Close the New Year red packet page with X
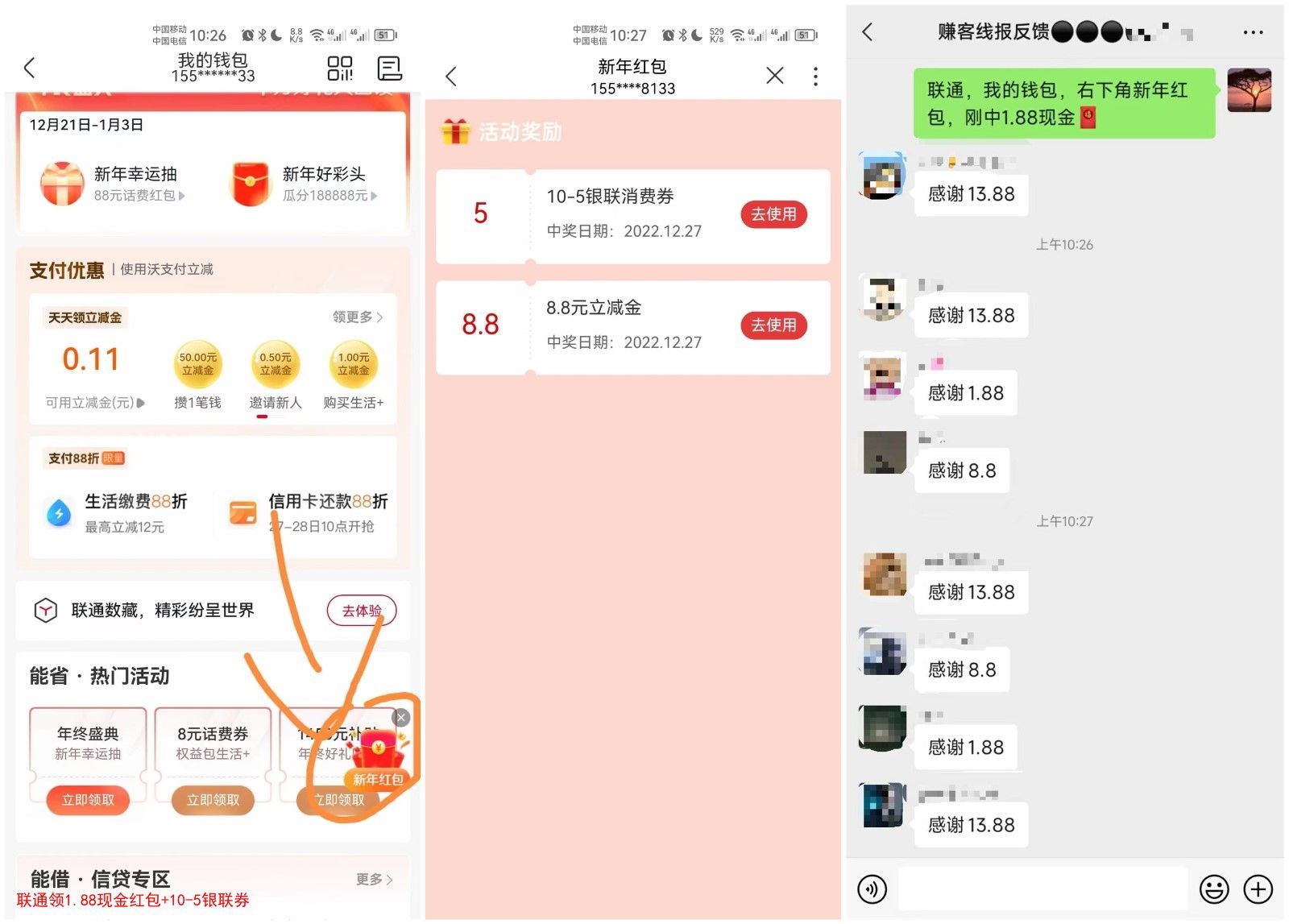The width and height of the screenshot is (1289, 924). coord(774,76)
